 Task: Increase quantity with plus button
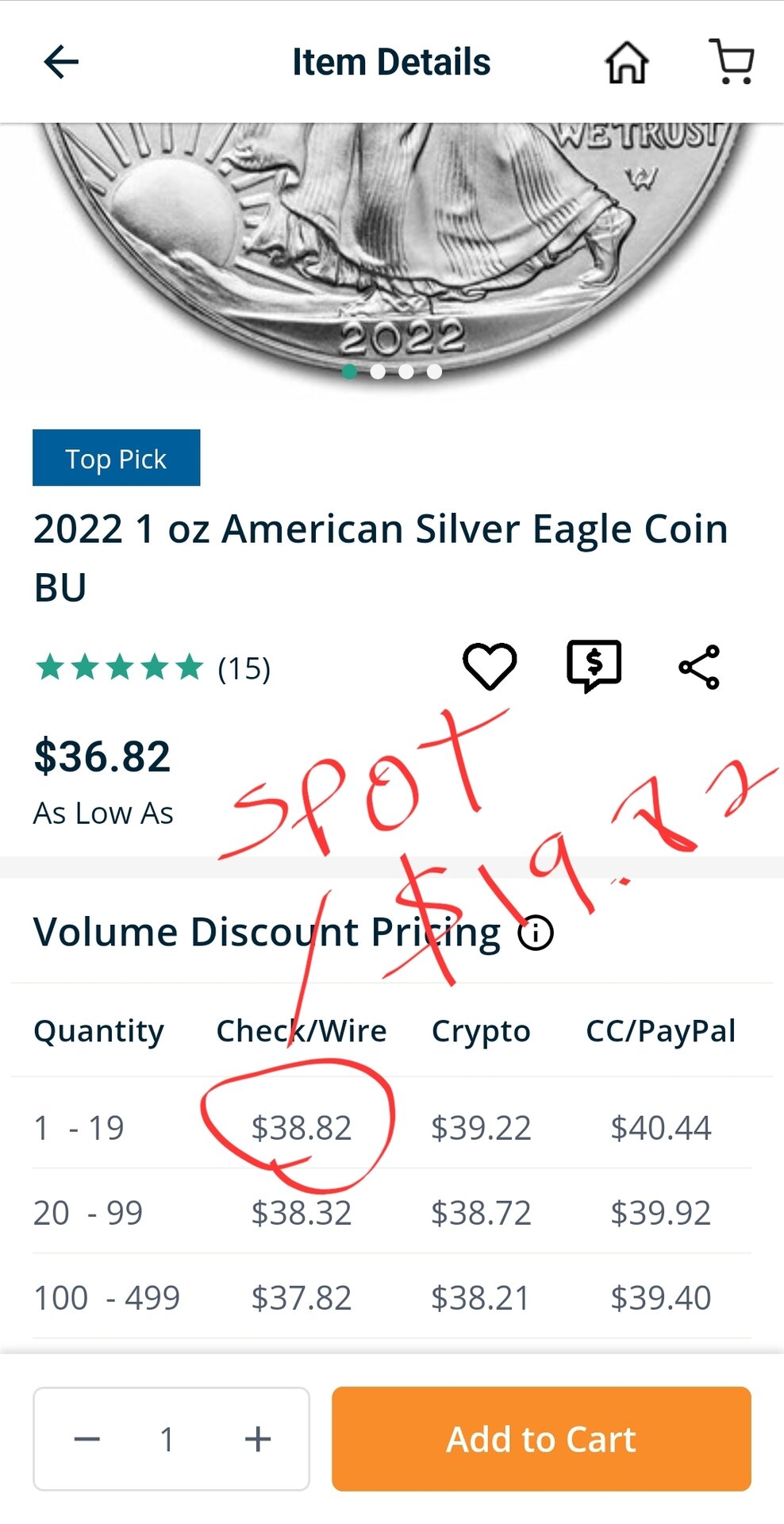(x=258, y=1439)
